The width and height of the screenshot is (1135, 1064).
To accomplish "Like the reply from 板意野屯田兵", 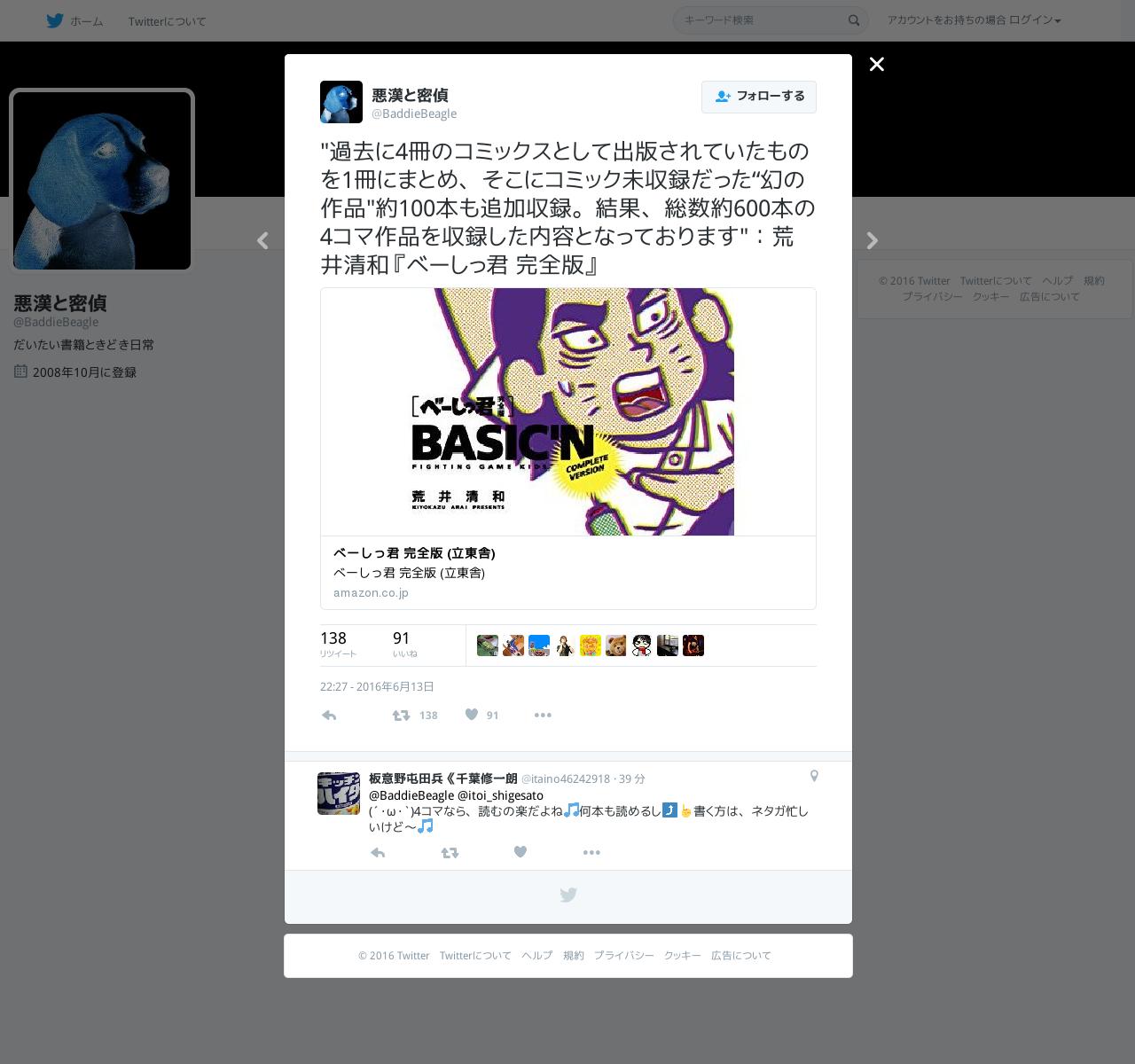I will click(521, 852).
